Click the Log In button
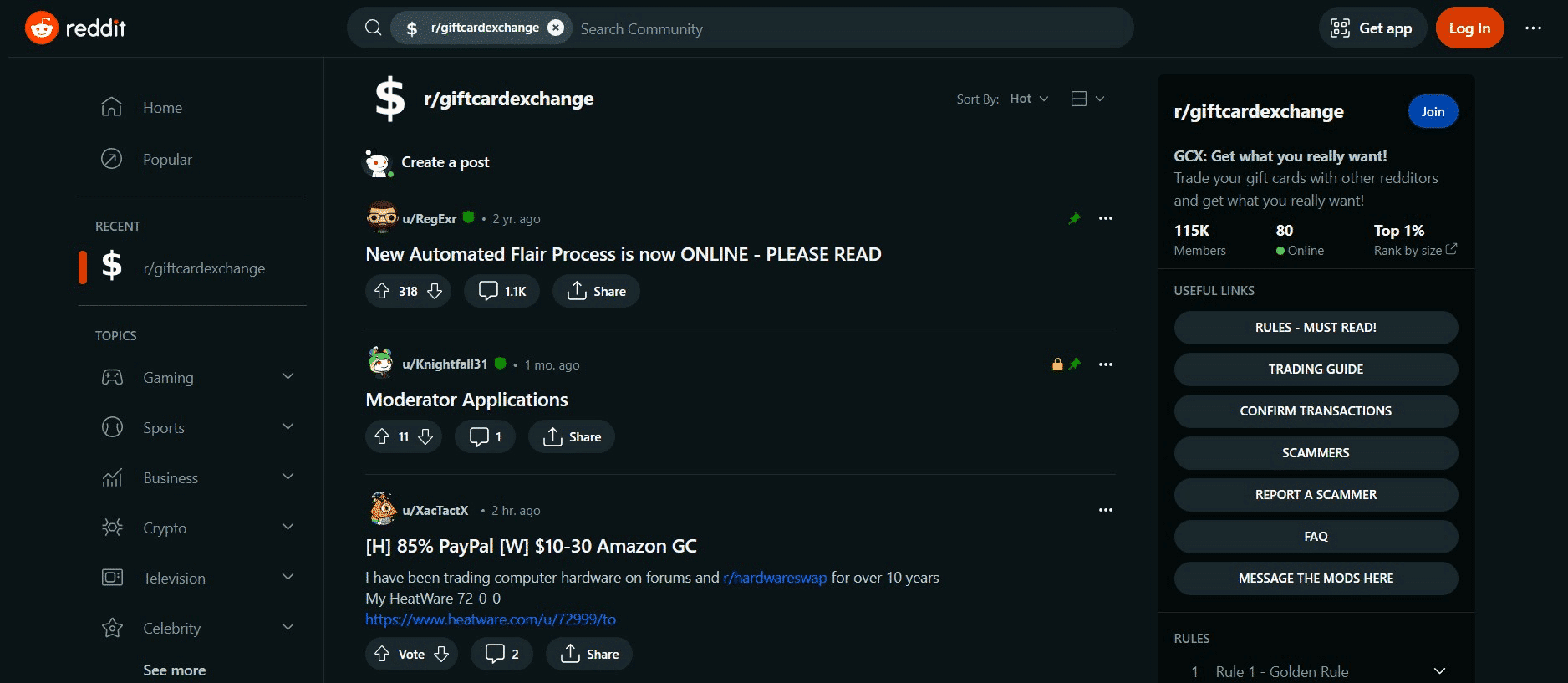The height and width of the screenshot is (683, 1568). pos(1469,28)
